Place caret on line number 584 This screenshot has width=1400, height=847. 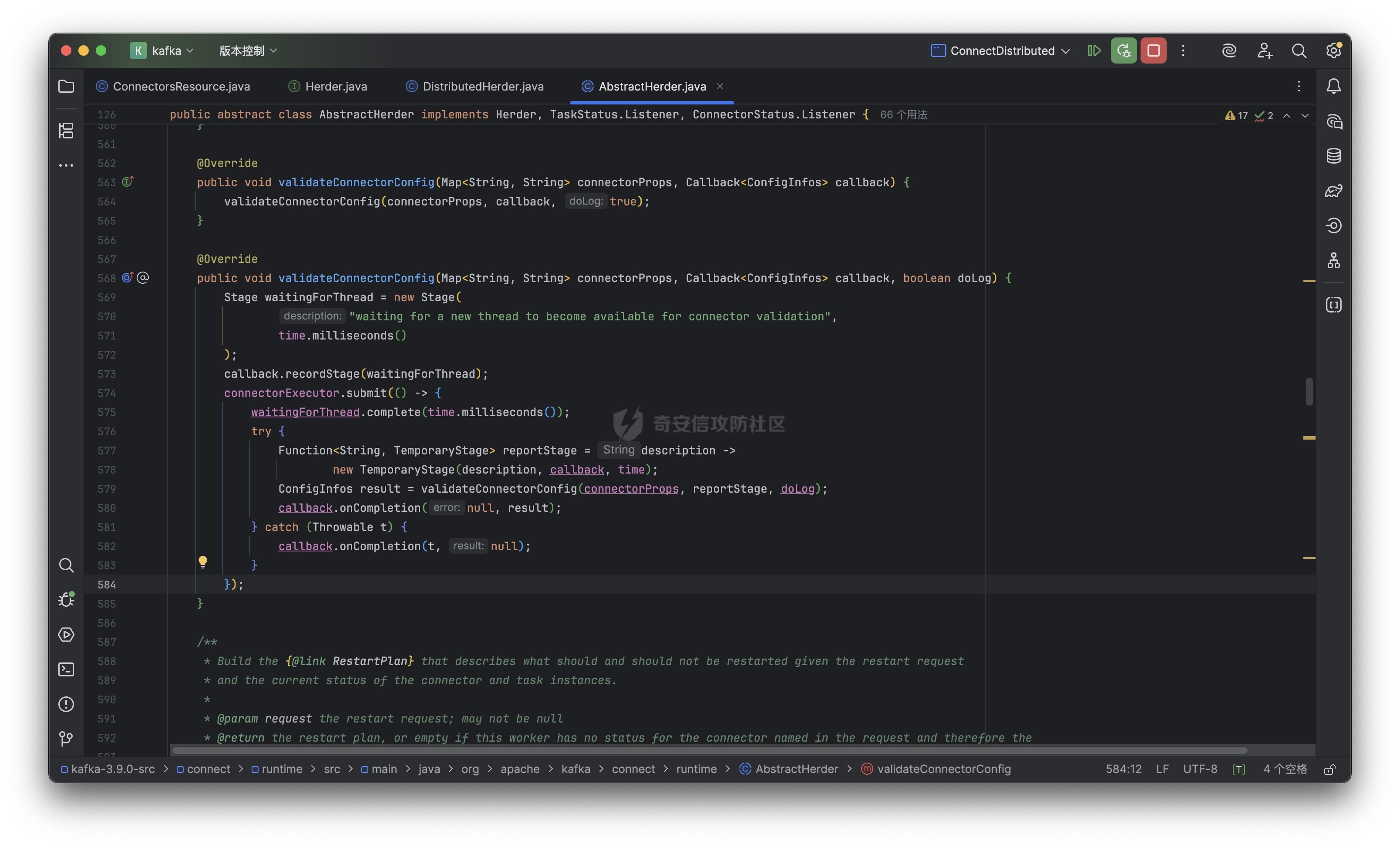[106, 585]
